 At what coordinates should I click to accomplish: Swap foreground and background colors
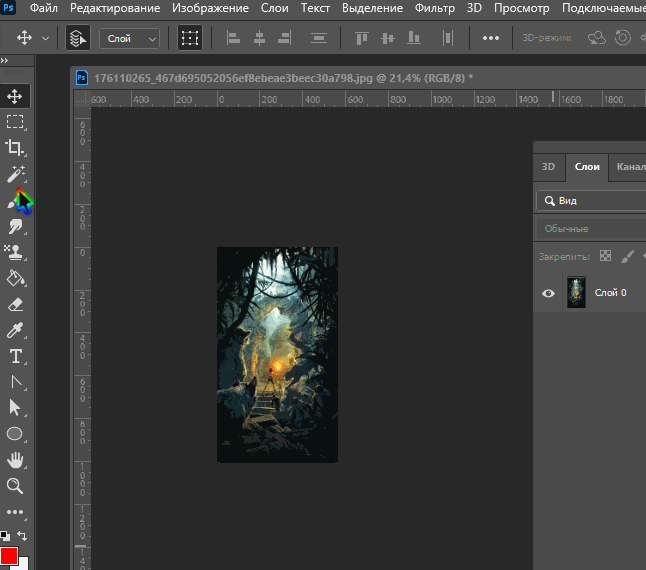coord(22,535)
